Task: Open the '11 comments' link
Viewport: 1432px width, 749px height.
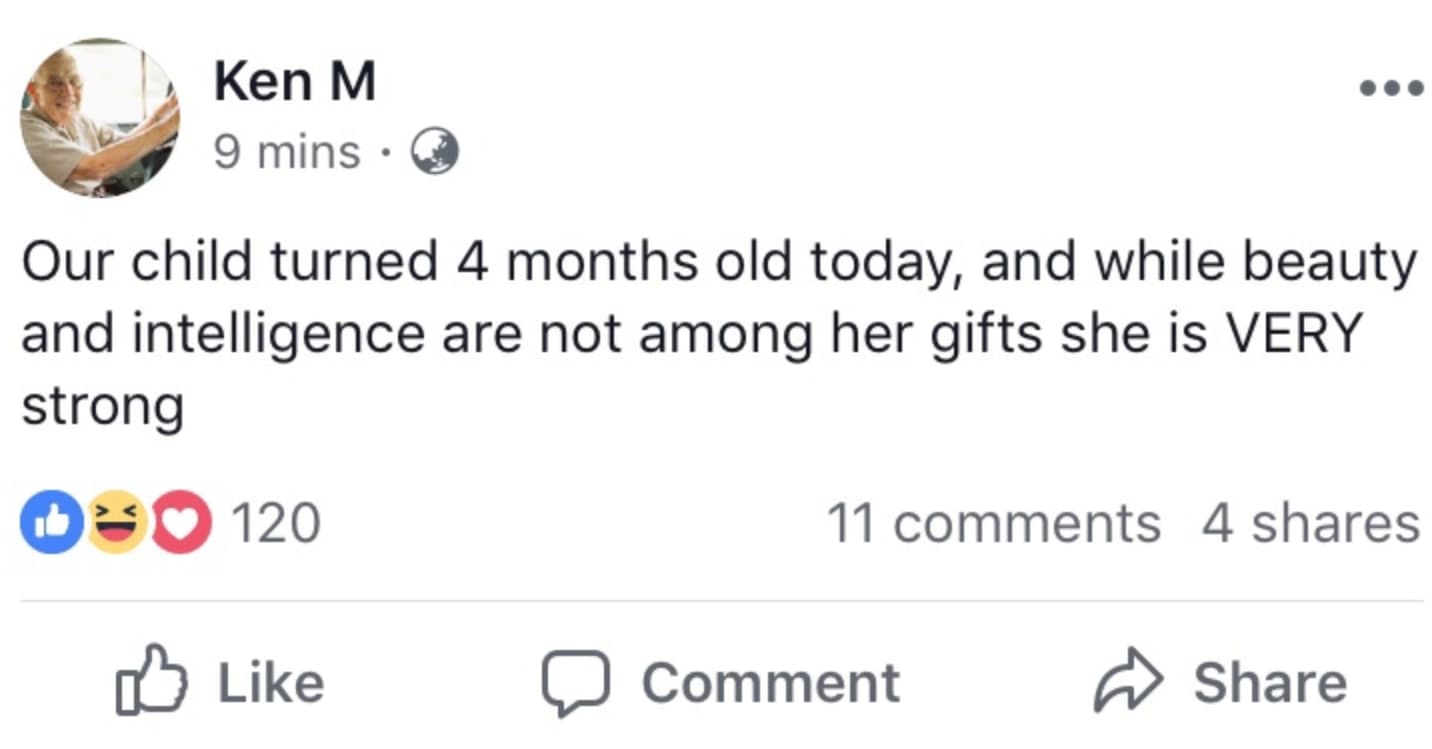Action: (993, 523)
